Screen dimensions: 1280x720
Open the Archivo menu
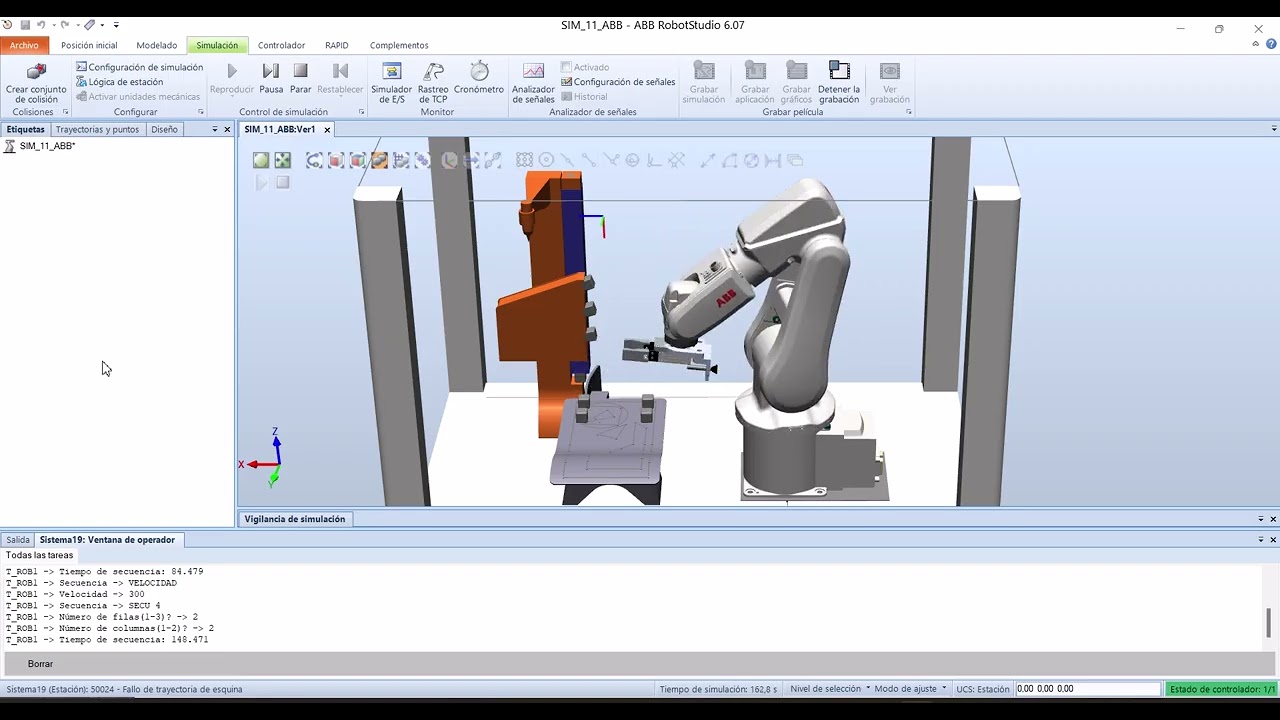coord(24,45)
